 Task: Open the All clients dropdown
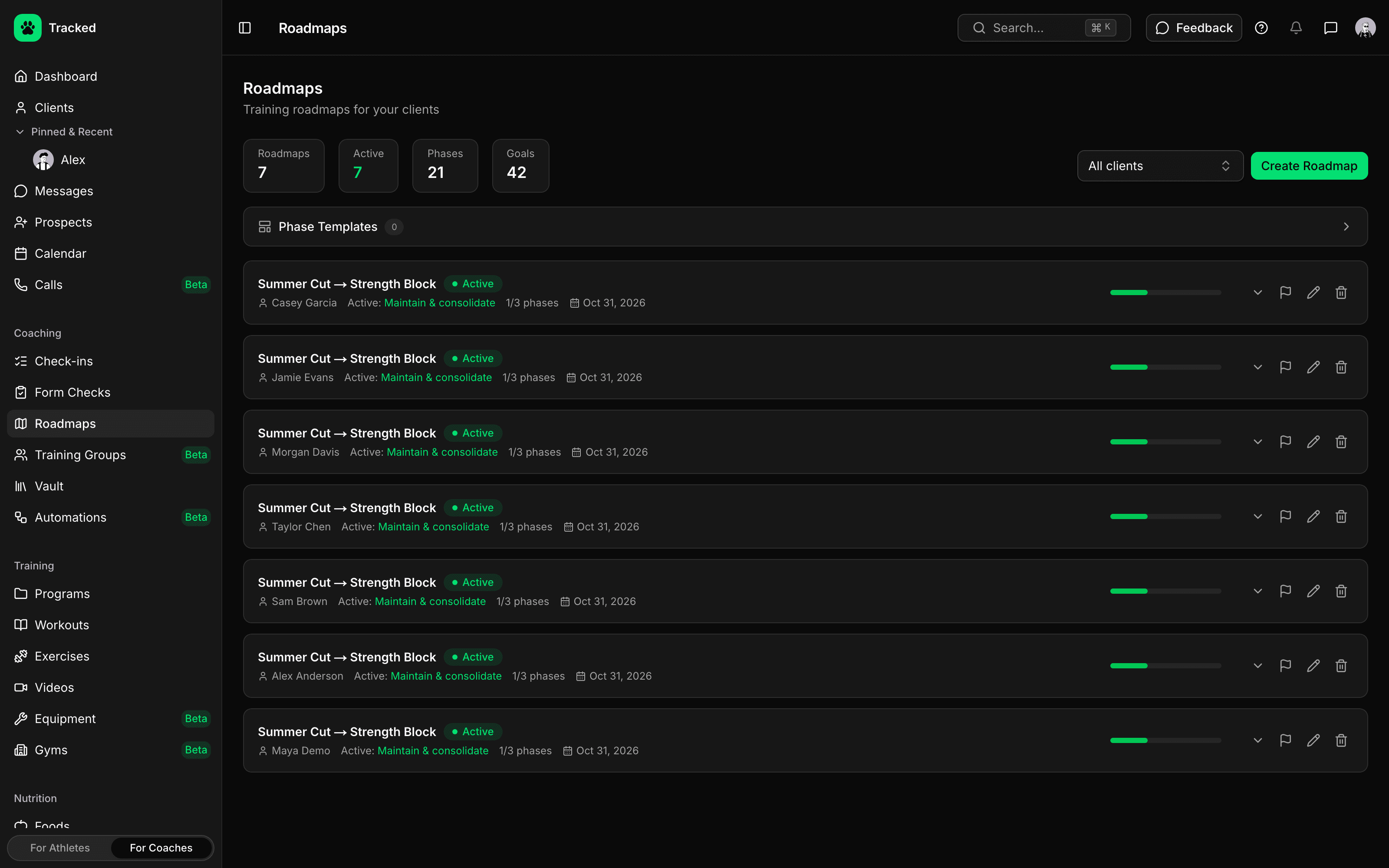click(1160, 166)
